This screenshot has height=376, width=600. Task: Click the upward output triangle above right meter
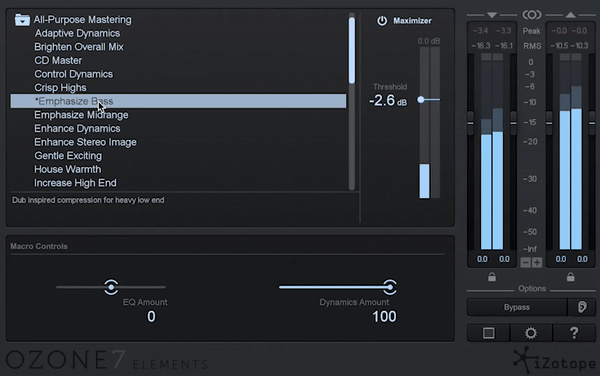570,15
